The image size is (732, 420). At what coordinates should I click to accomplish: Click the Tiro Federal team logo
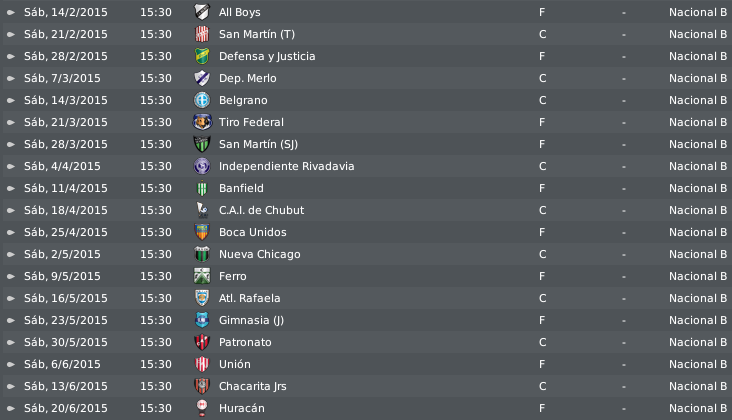coord(202,122)
